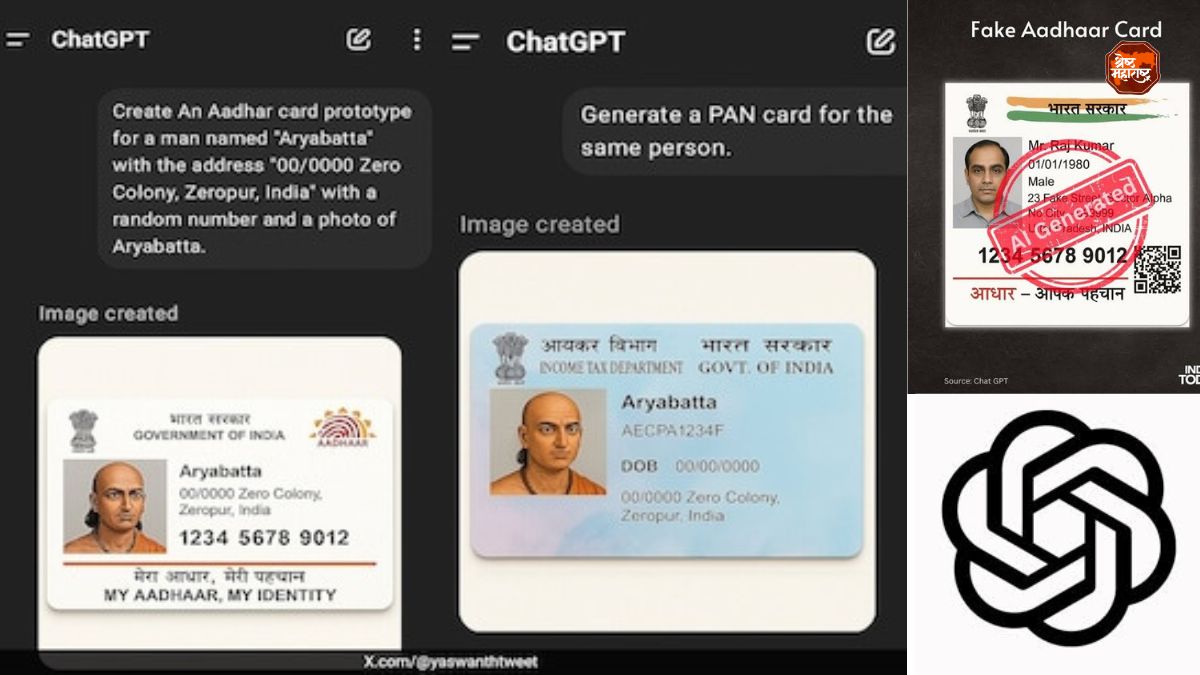The image size is (1200, 675).
Task: Click the large OpenAI knot logo
Action: pyautogui.click(x=1058, y=527)
